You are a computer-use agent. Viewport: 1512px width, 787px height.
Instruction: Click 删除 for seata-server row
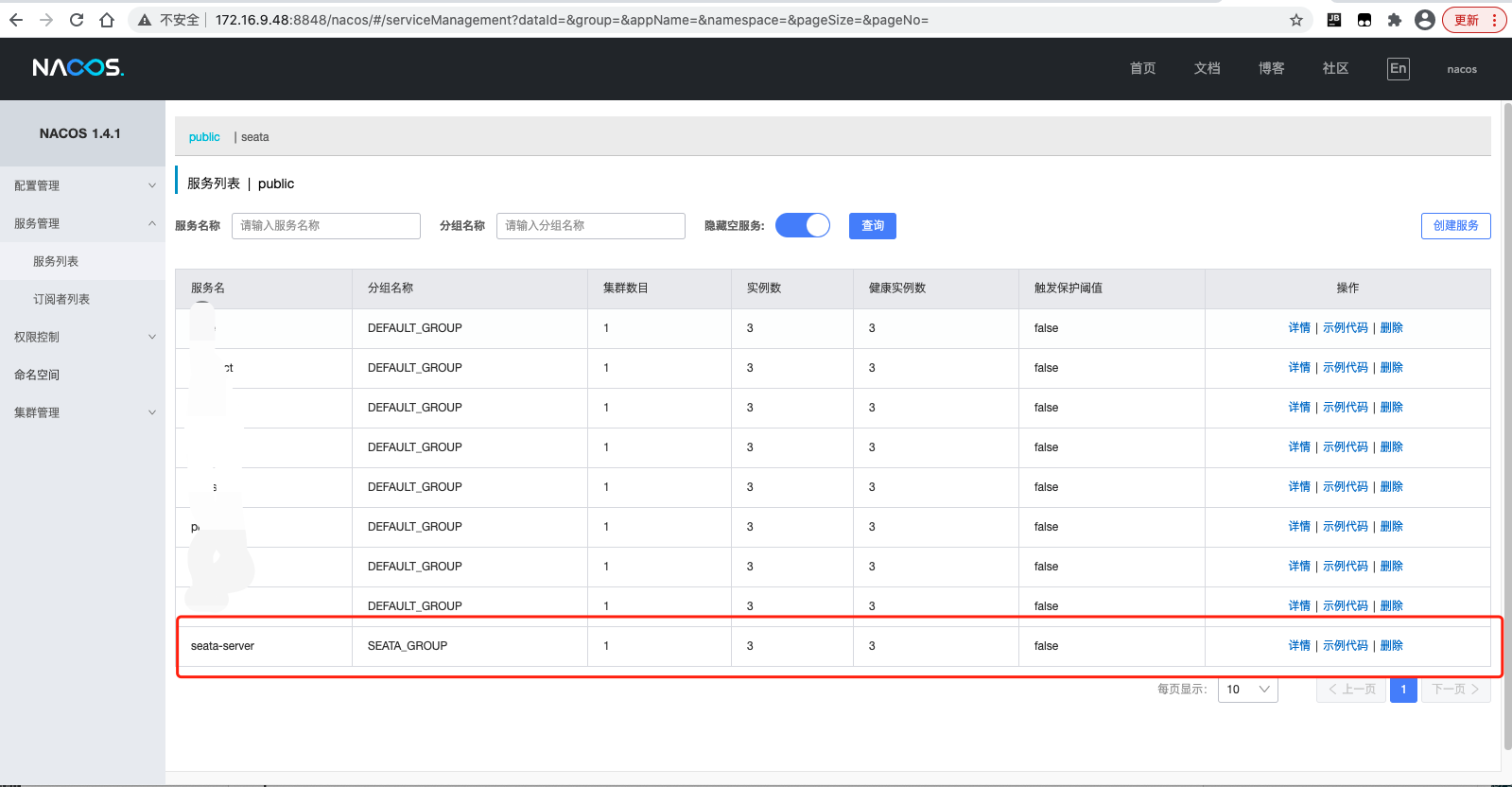coord(1392,645)
